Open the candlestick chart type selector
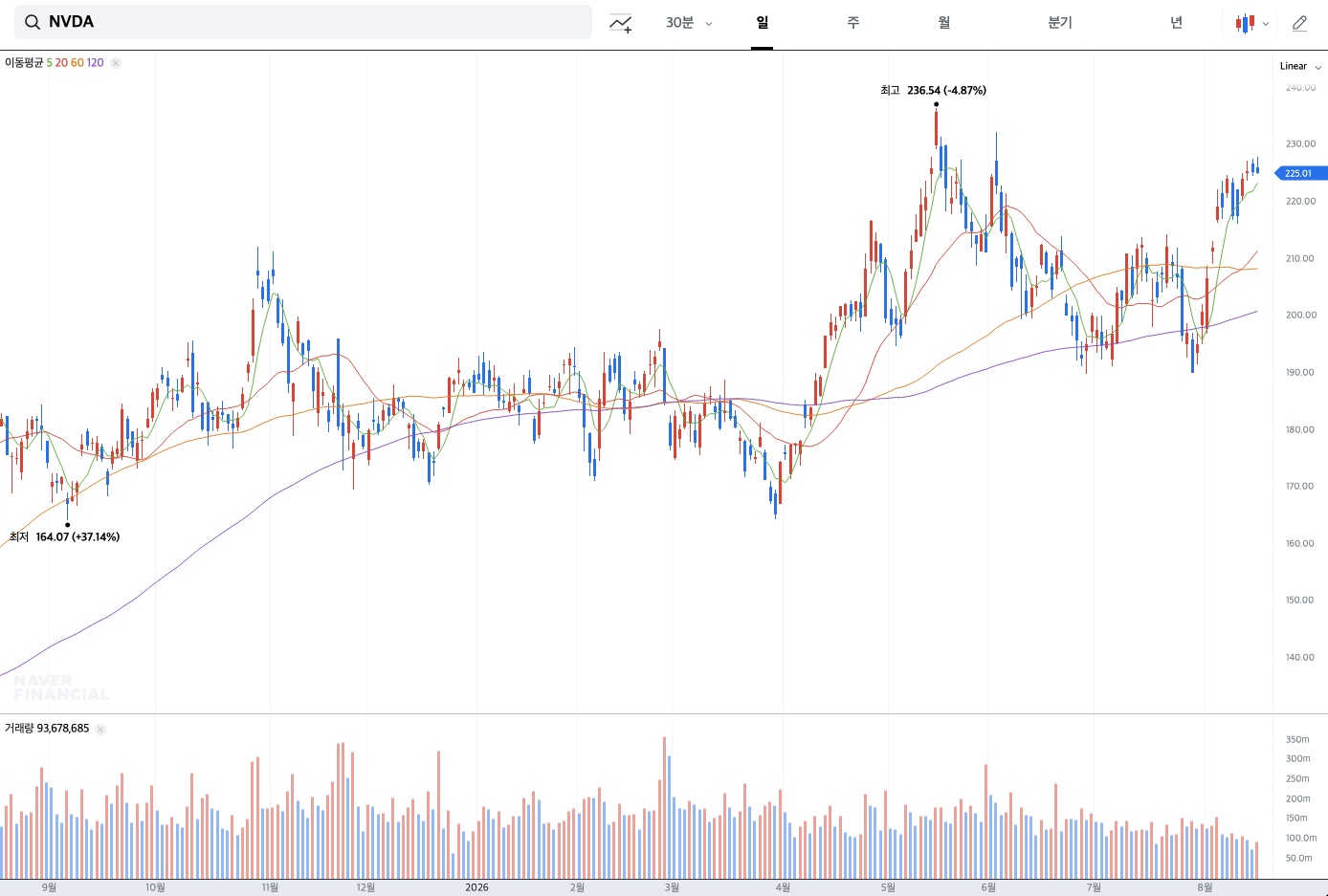 click(1251, 23)
